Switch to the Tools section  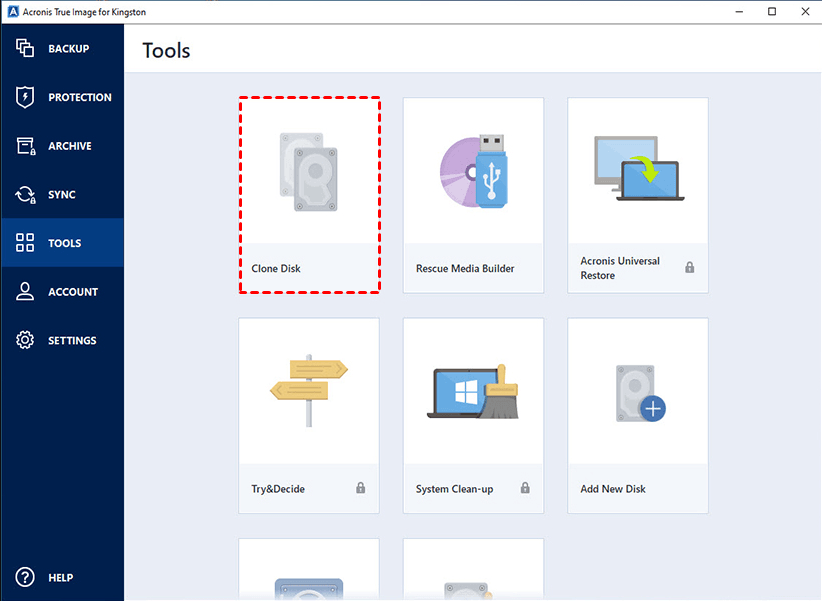coord(61,242)
